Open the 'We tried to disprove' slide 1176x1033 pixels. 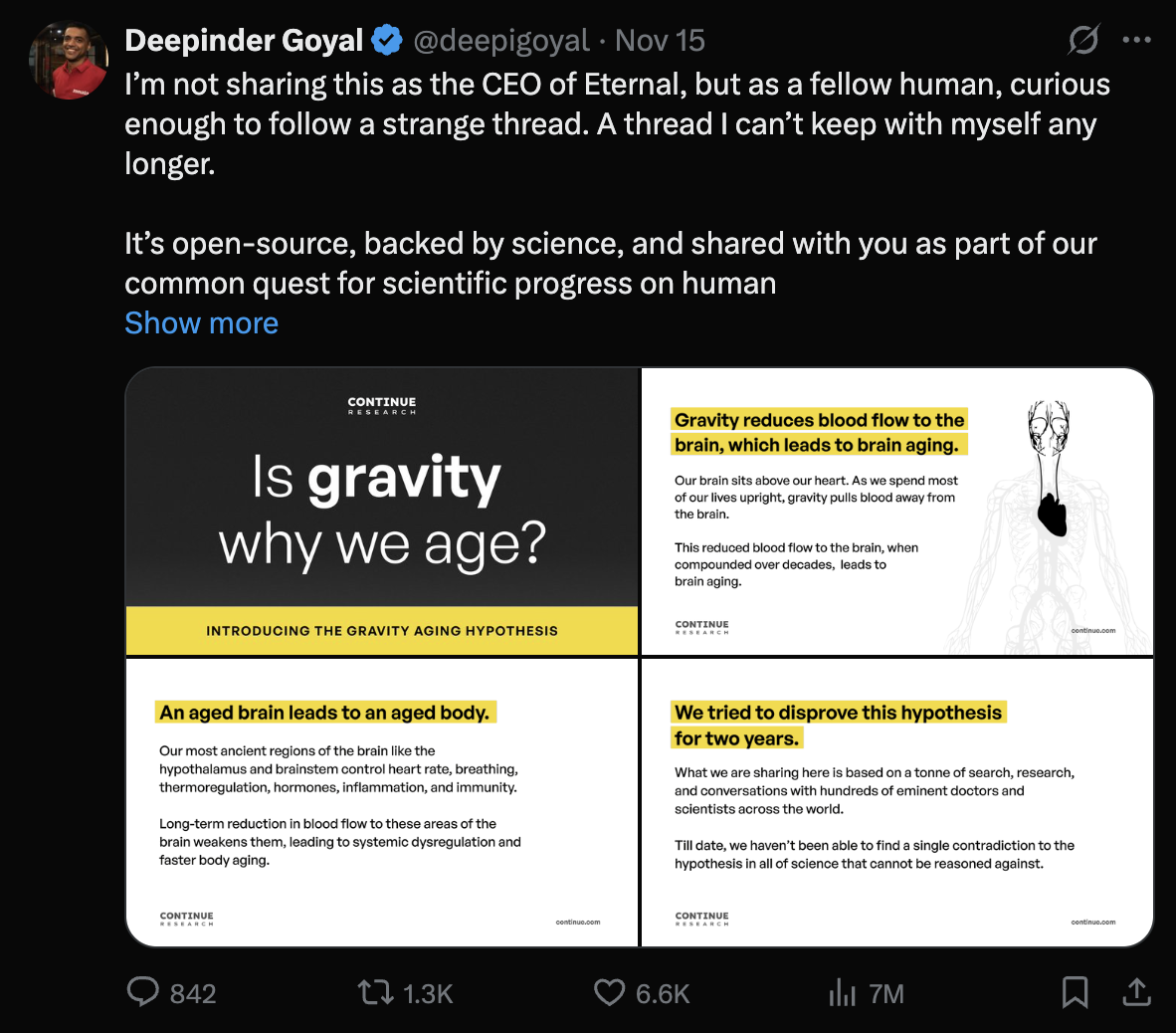click(x=897, y=802)
